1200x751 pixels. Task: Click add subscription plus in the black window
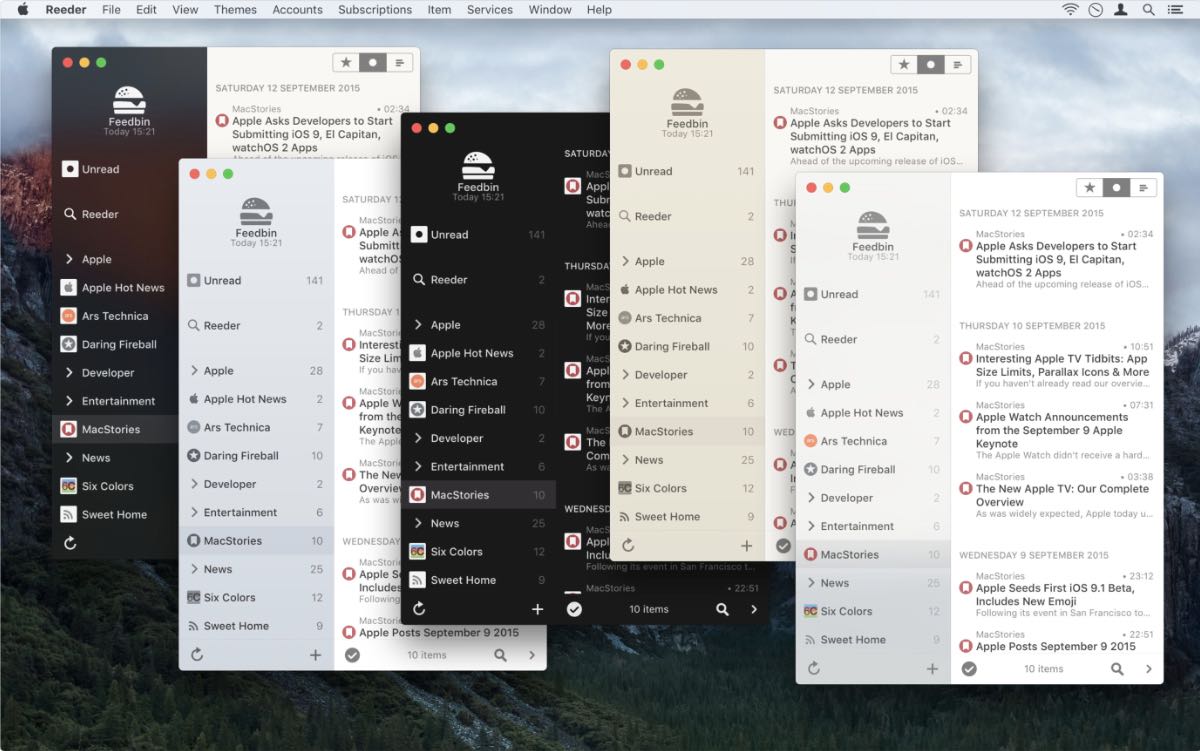(537, 609)
